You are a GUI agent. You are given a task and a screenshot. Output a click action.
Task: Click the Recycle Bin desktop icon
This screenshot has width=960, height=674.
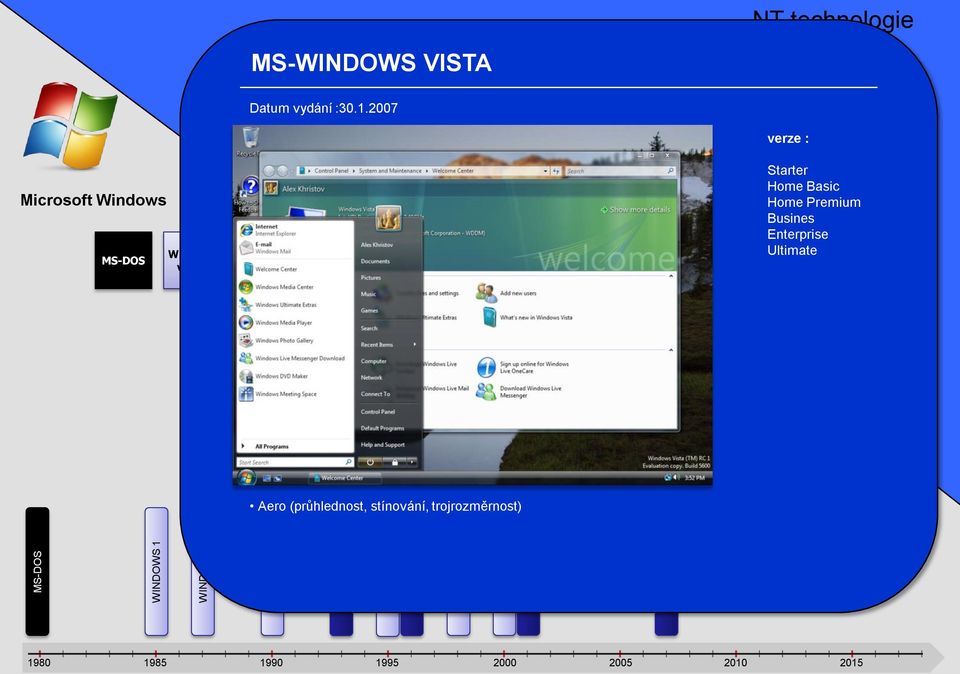tap(250, 137)
